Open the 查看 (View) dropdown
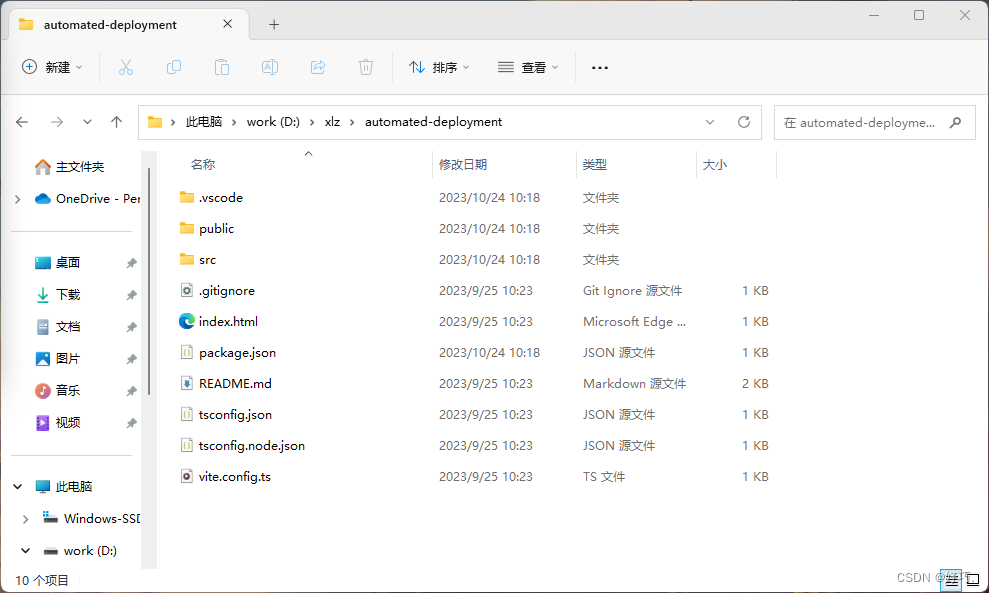 click(x=528, y=67)
